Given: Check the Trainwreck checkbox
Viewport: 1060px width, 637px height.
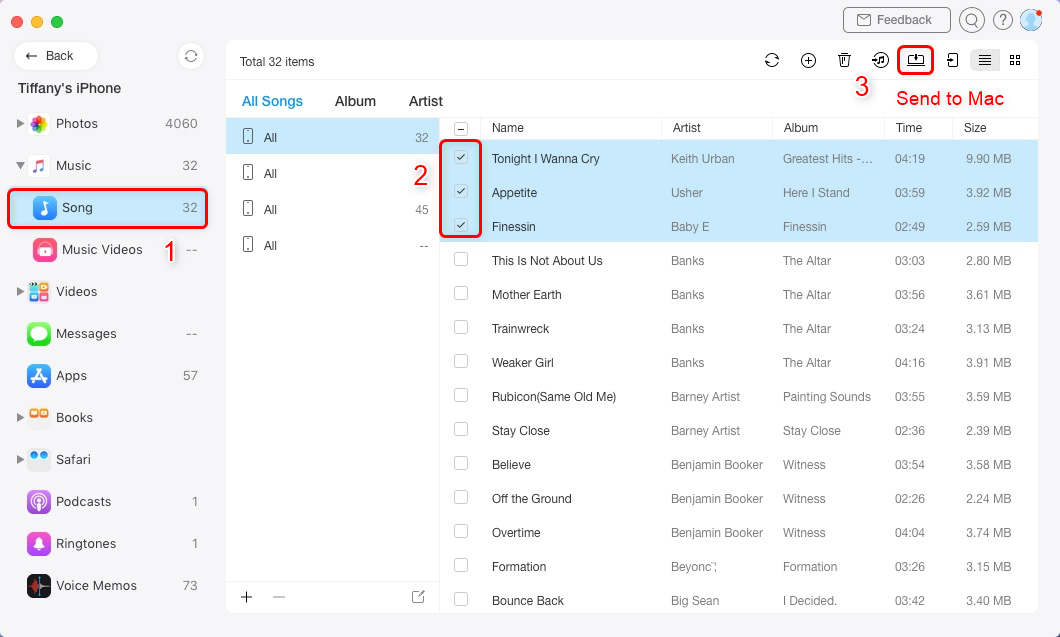Looking at the screenshot, I should point(461,327).
